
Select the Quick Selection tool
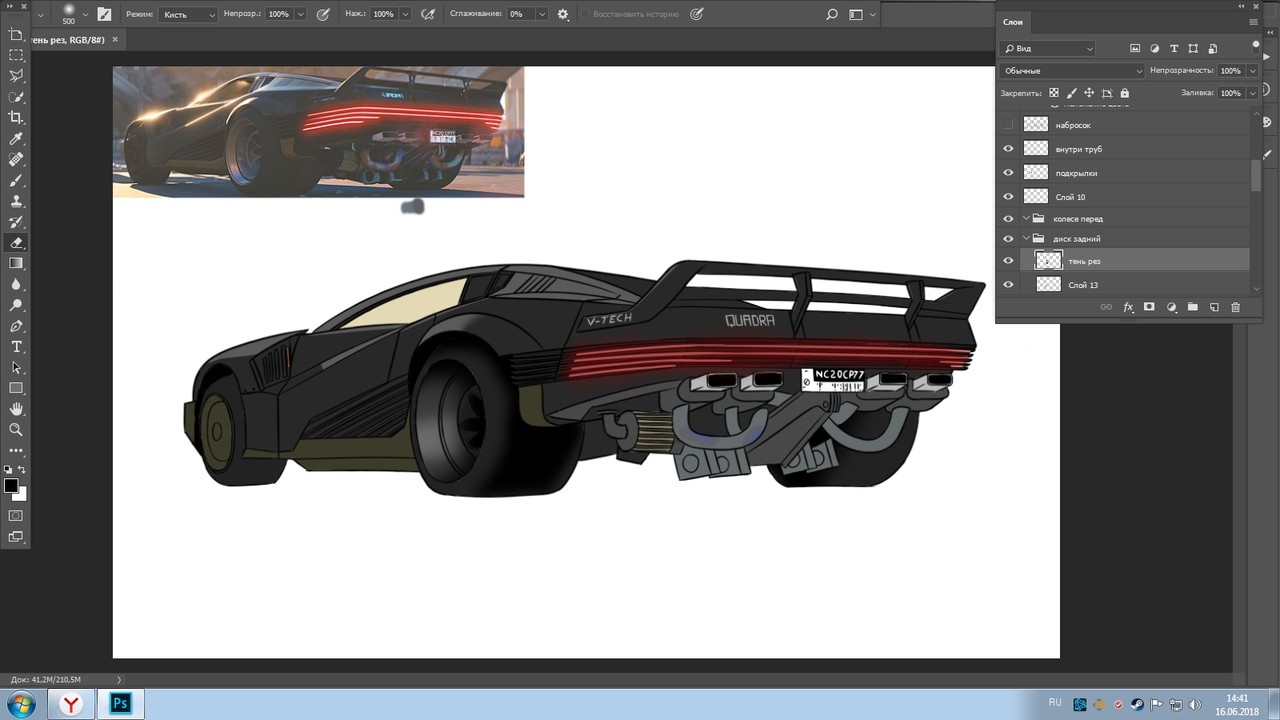(x=16, y=97)
